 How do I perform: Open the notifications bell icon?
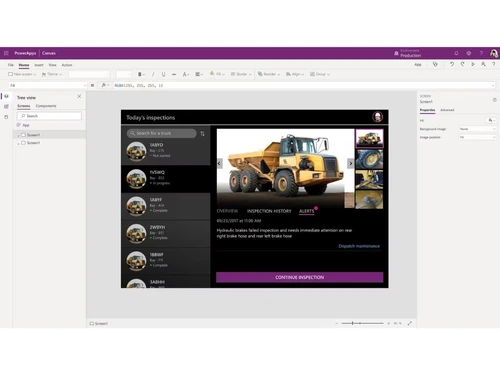point(456,53)
